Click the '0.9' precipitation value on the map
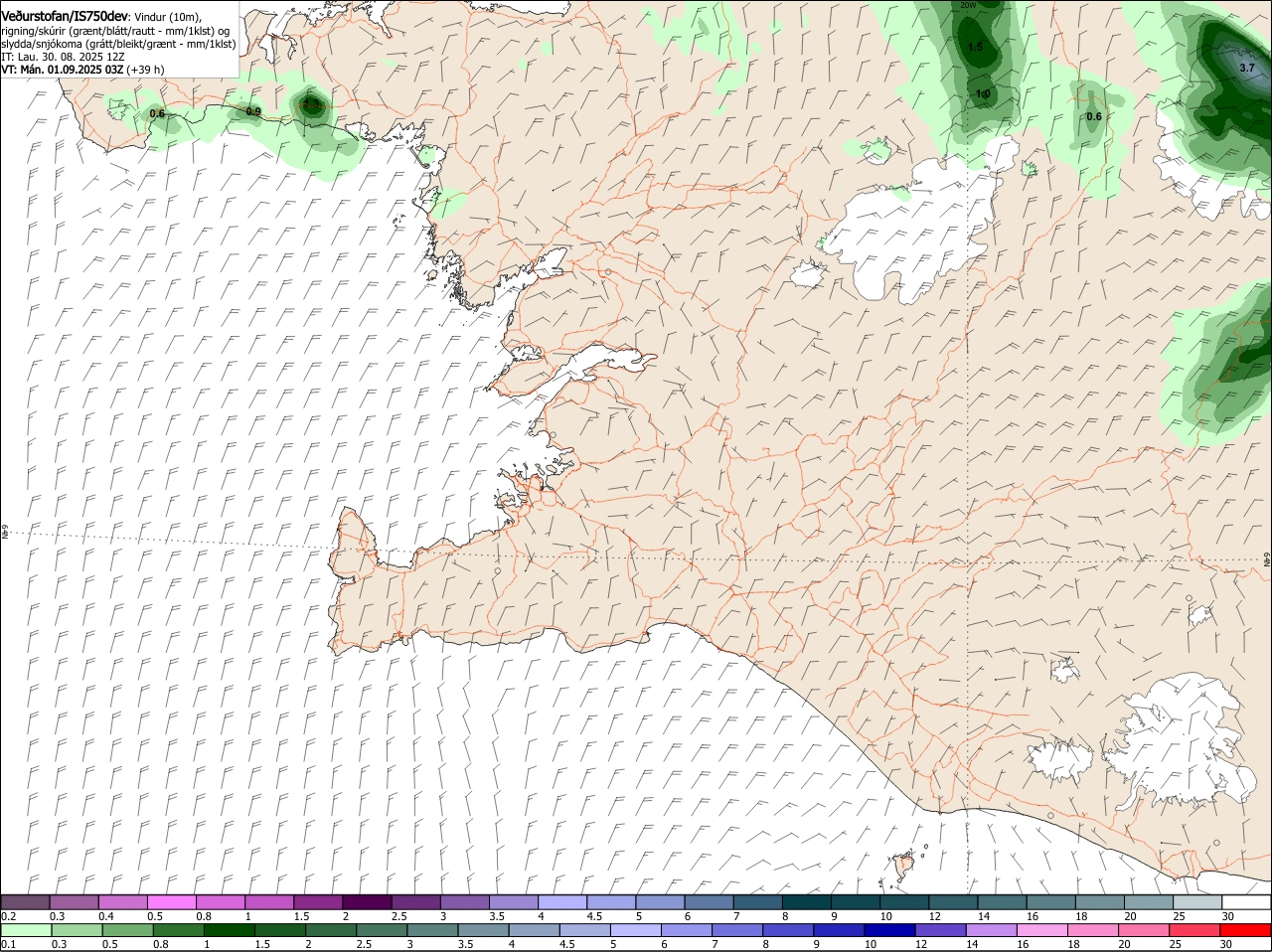This screenshot has height=952, width=1272. click(x=253, y=111)
